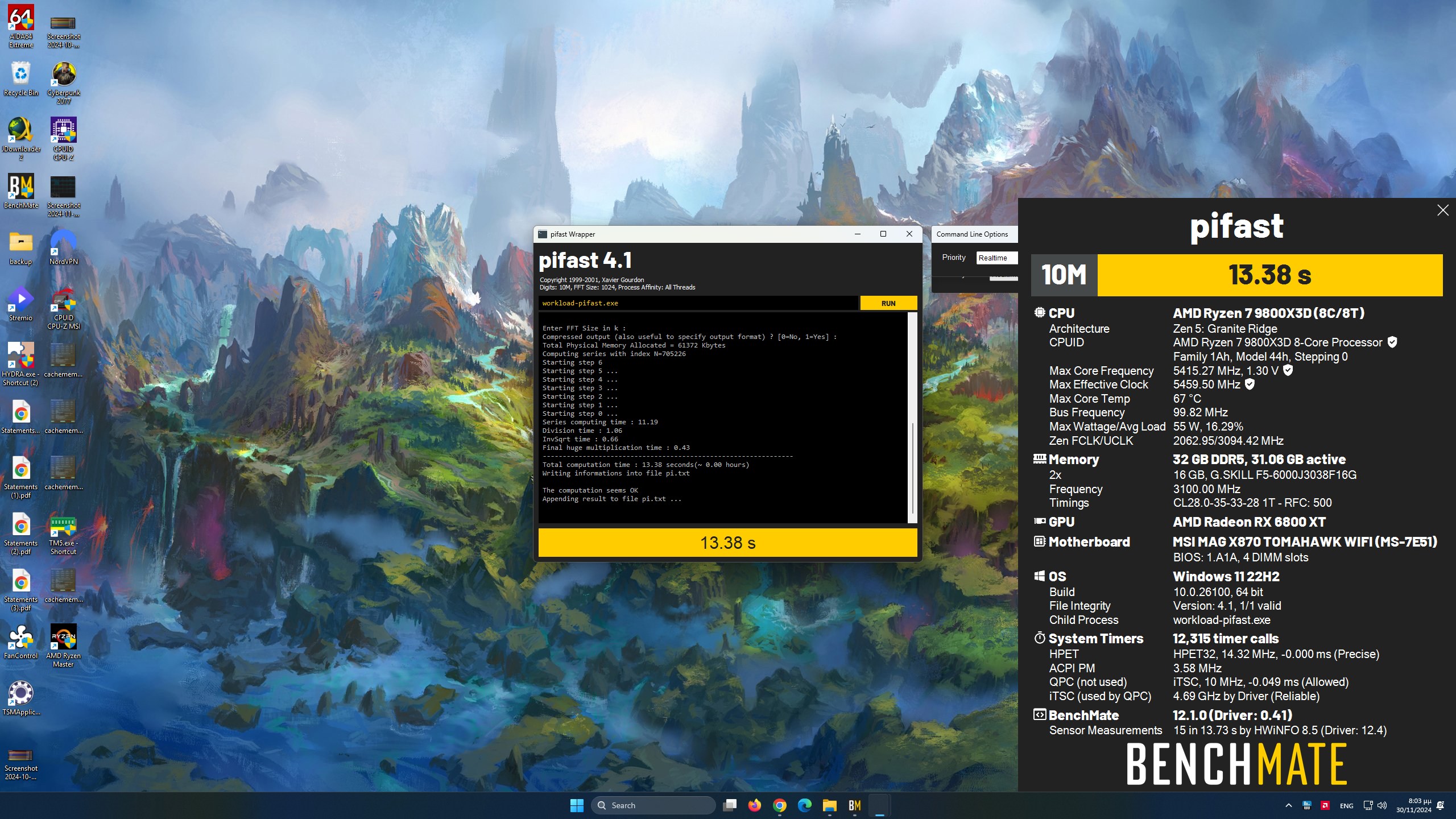Click the volume speaker tray icon

(x=1382, y=805)
